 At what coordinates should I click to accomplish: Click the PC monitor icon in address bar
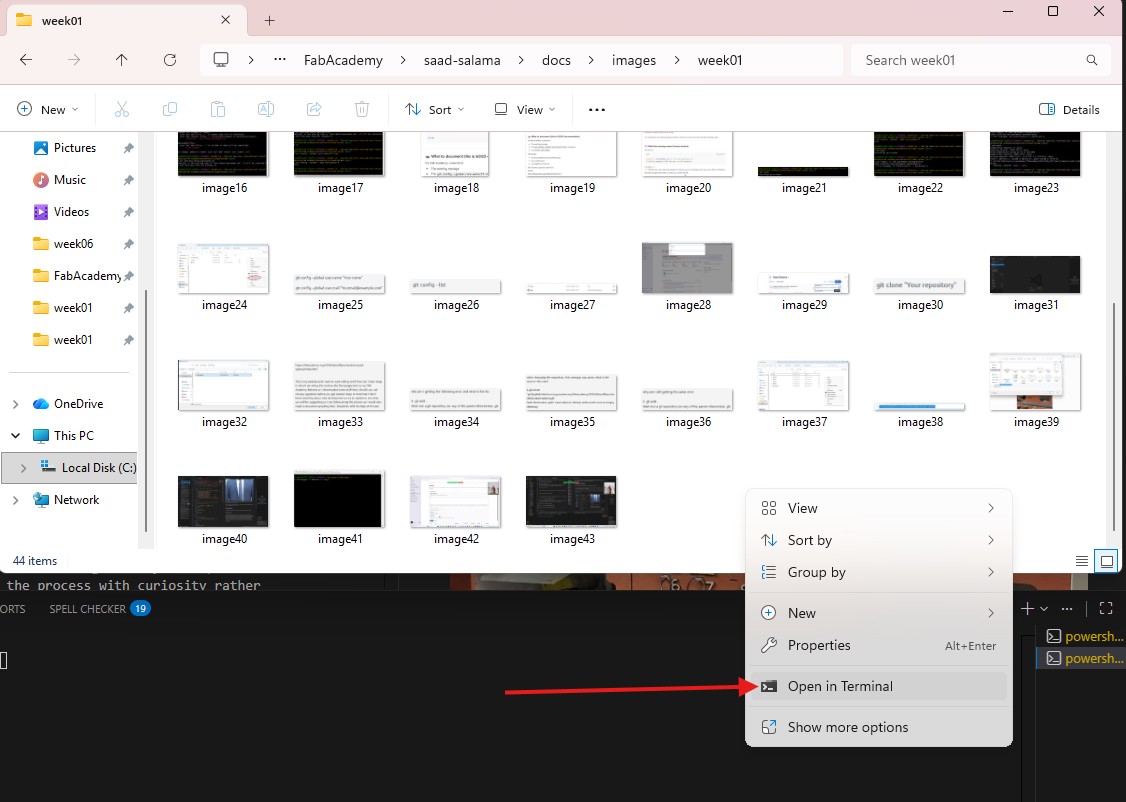(221, 60)
